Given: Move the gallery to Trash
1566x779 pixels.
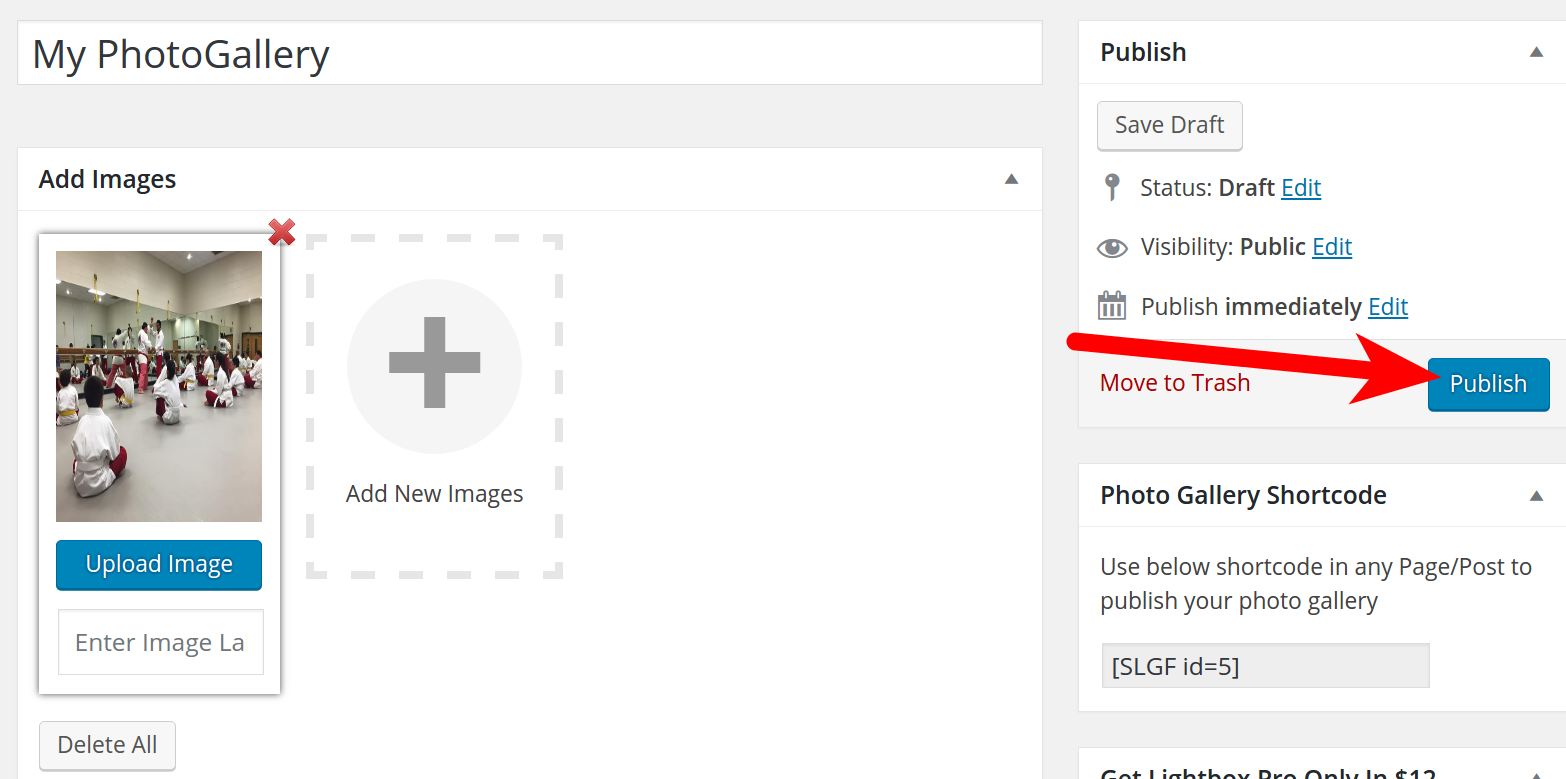Looking at the screenshot, I should pos(1175,383).
